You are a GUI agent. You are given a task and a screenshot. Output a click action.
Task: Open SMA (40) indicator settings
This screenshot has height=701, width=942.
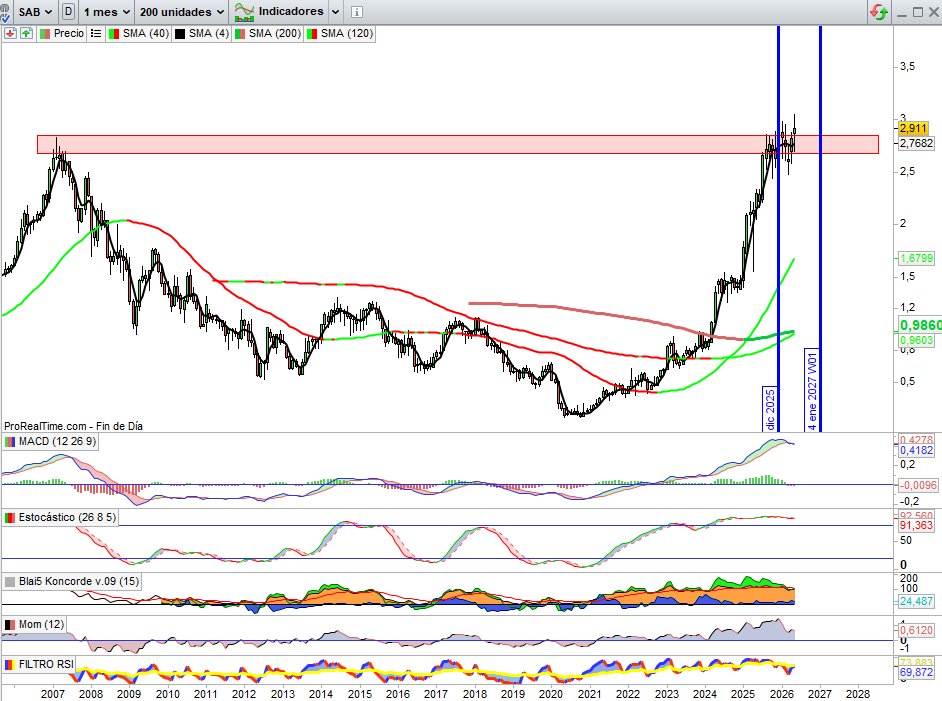(146, 34)
